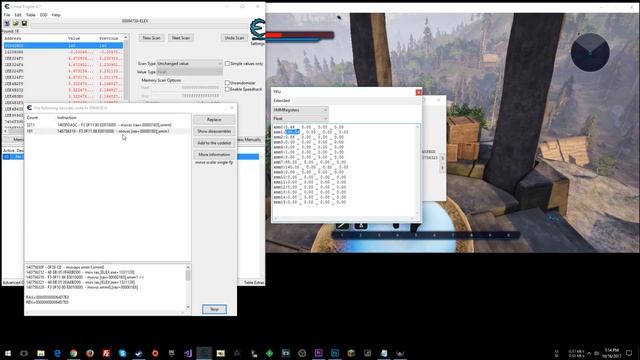The image size is (640, 360).
Task: Click the open file folder toolbar icon
Action: coord(16,23)
